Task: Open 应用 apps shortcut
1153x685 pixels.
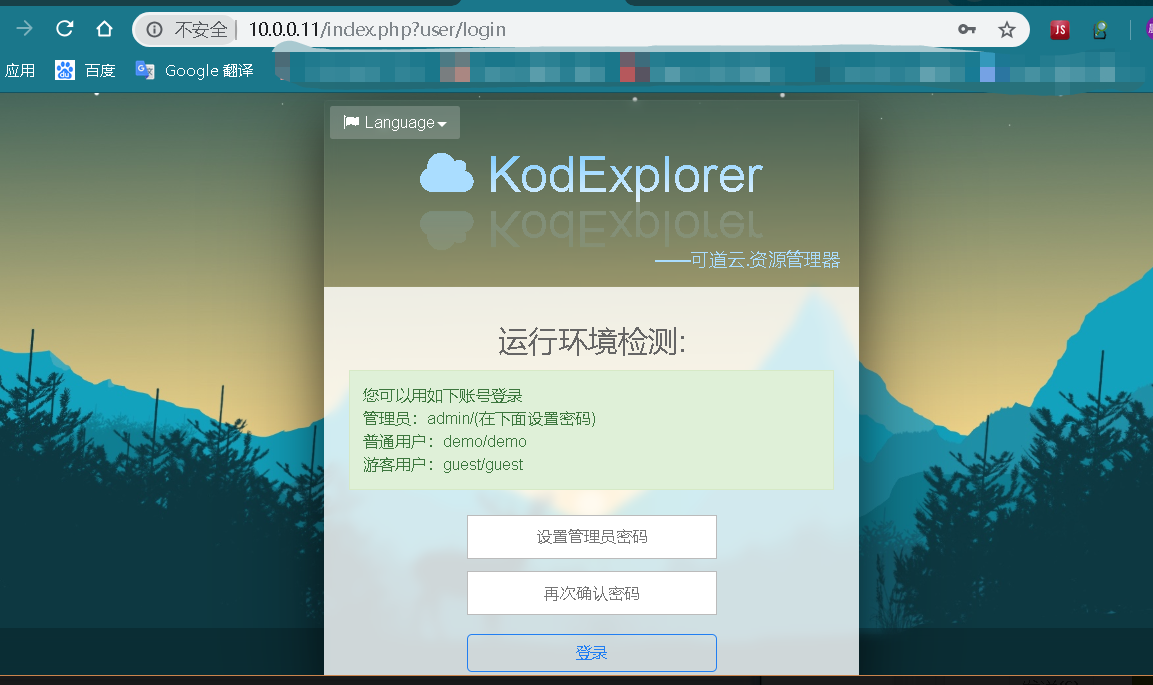Action: [x=20, y=71]
